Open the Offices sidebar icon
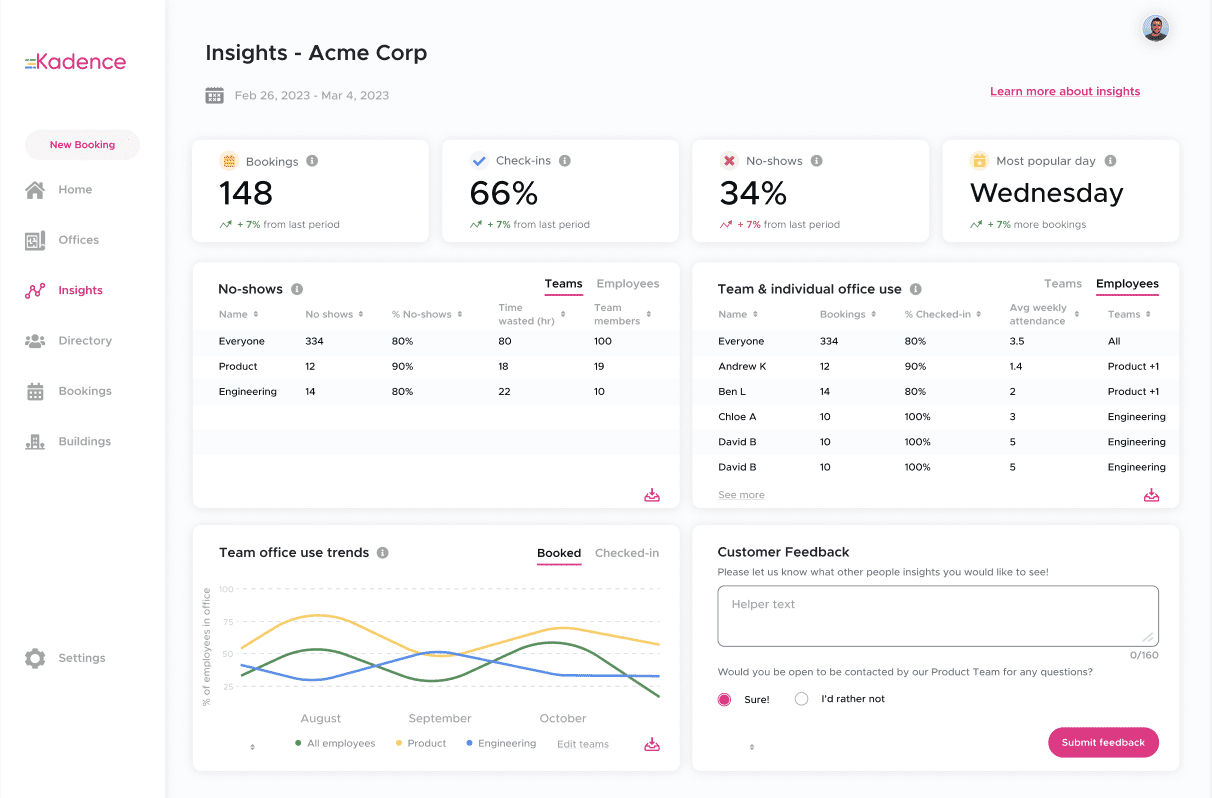The width and height of the screenshot is (1212, 798). (x=35, y=240)
